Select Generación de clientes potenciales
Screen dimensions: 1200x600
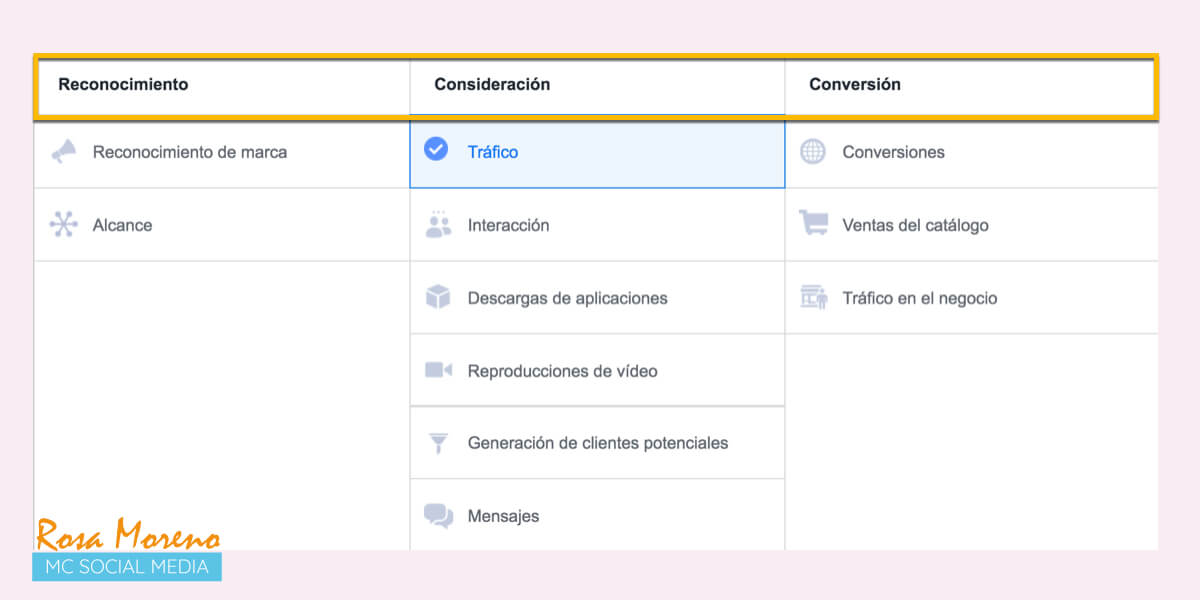pyautogui.click(x=597, y=443)
